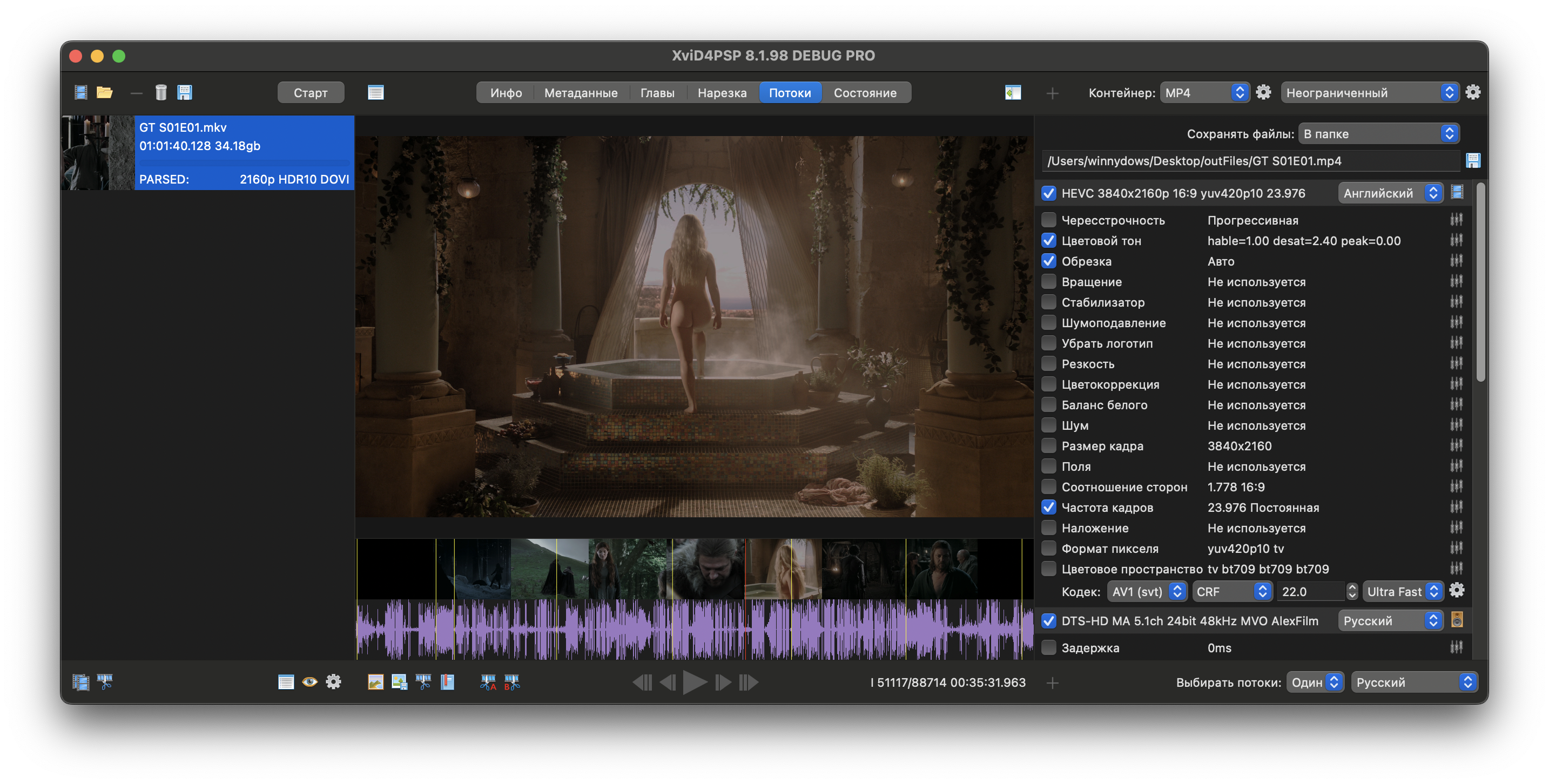Open the Английский video language dropdown
This screenshot has height=784, width=1549.
1390,193
